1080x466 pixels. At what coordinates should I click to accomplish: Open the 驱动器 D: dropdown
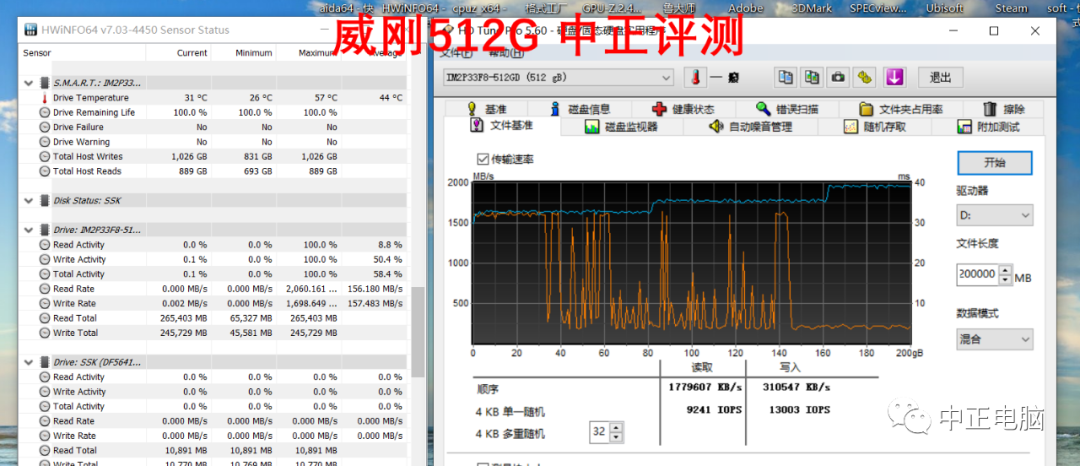pos(995,215)
